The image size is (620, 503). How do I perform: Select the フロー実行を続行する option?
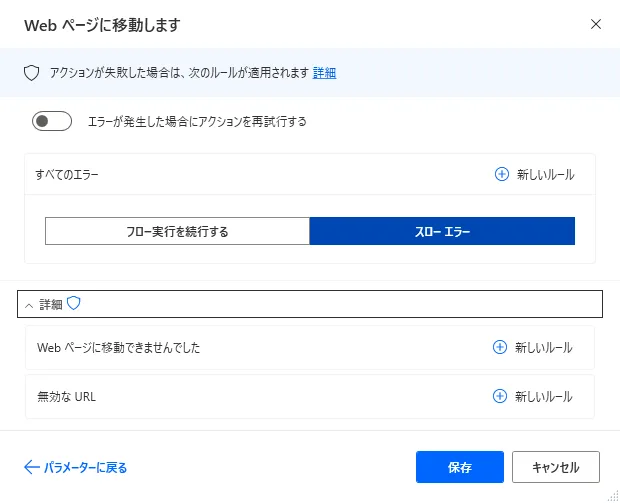point(177,232)
